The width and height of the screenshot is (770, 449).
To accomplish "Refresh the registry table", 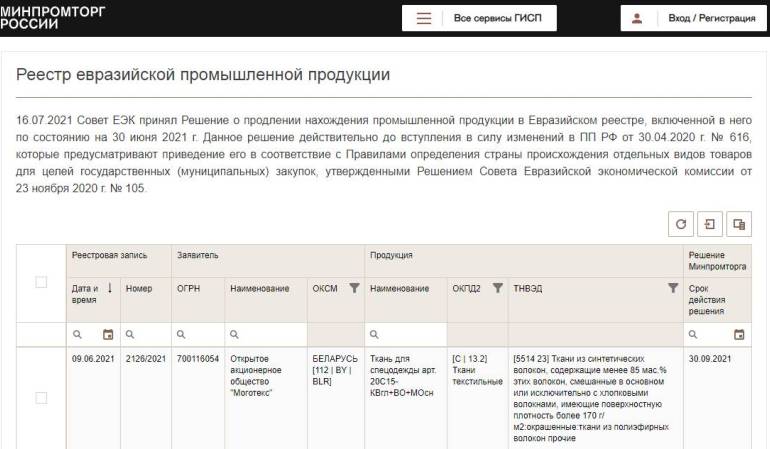I will tap(681, 224).
